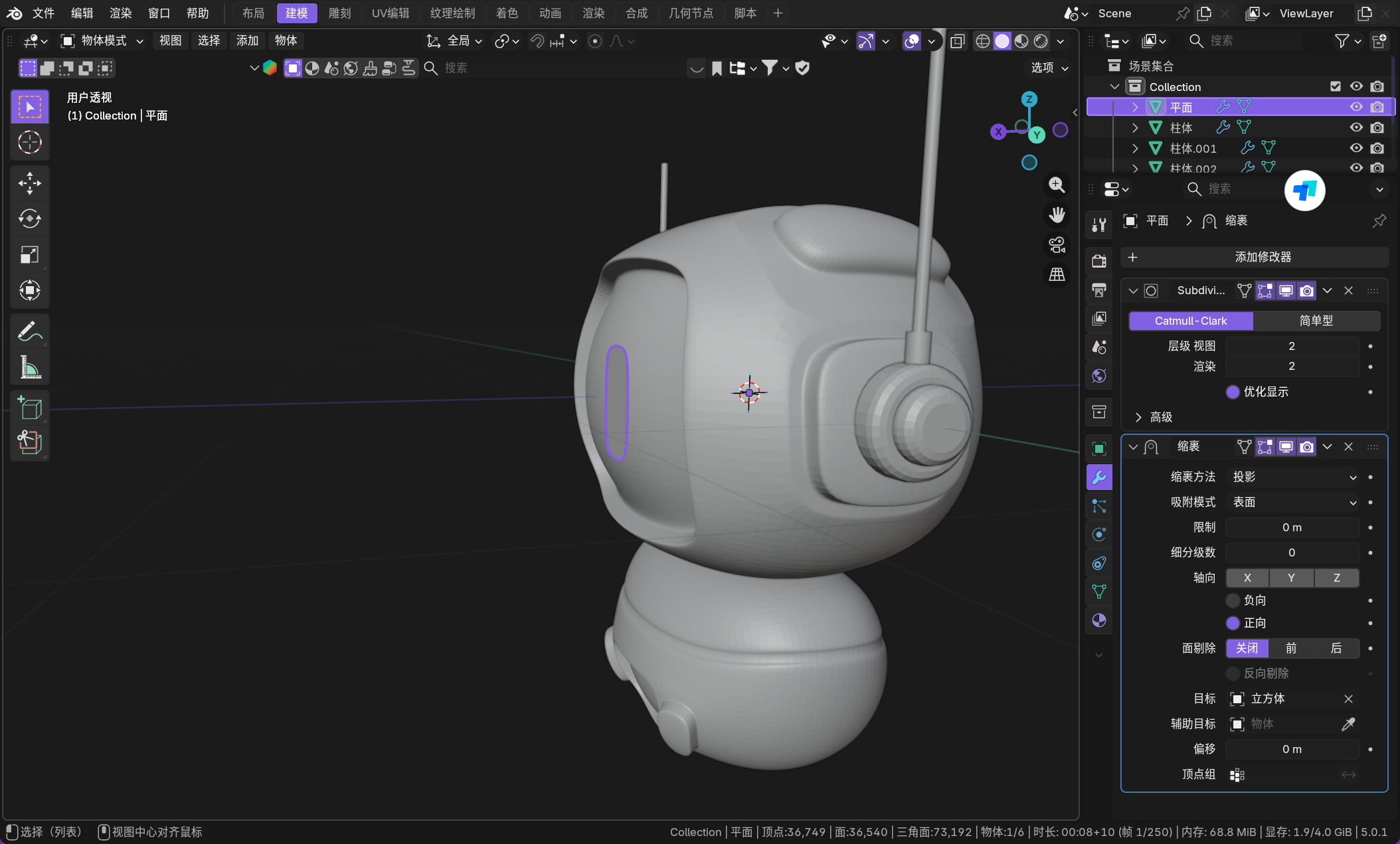Click the 偏移 value slider field
Image resolution: width=1400 pixels, height=844 pixels.
click(x=1292, y=749)
